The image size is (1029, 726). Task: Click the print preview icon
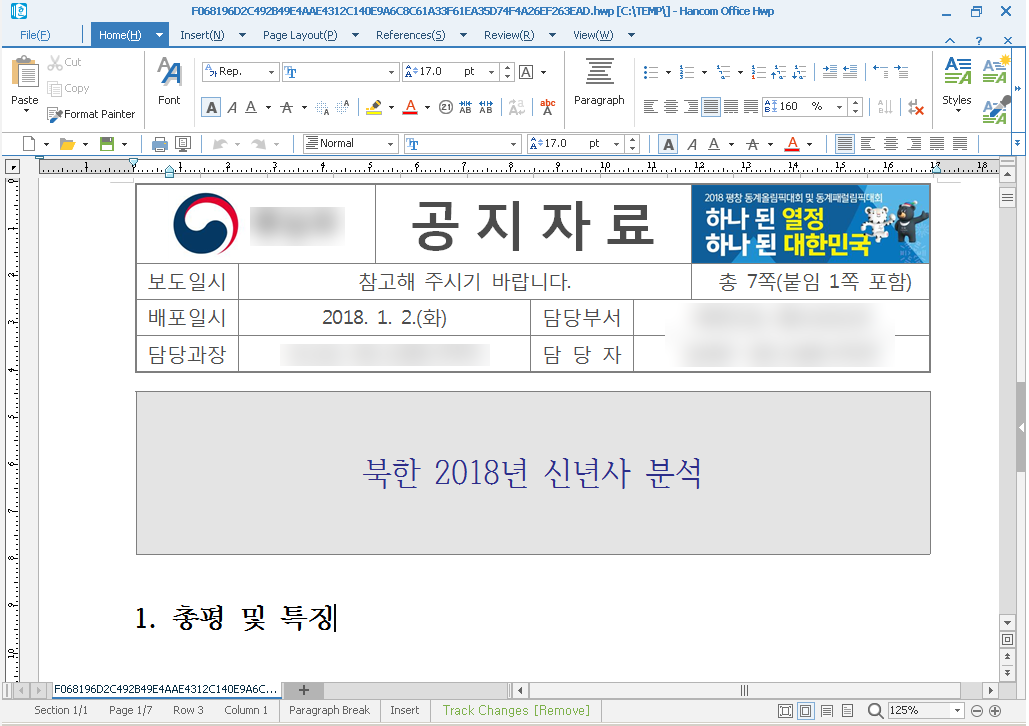183,144
